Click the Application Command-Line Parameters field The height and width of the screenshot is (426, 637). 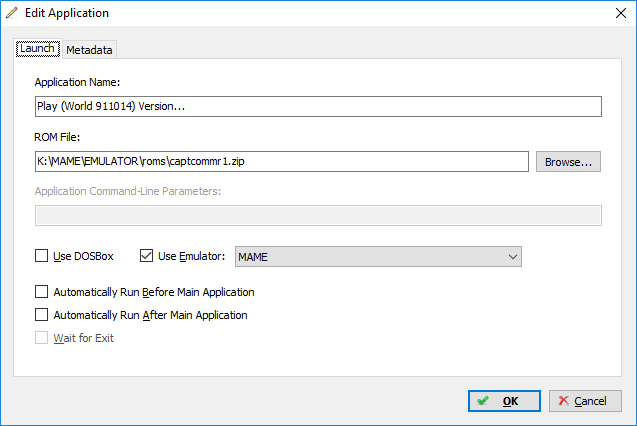tap(318, 215)
